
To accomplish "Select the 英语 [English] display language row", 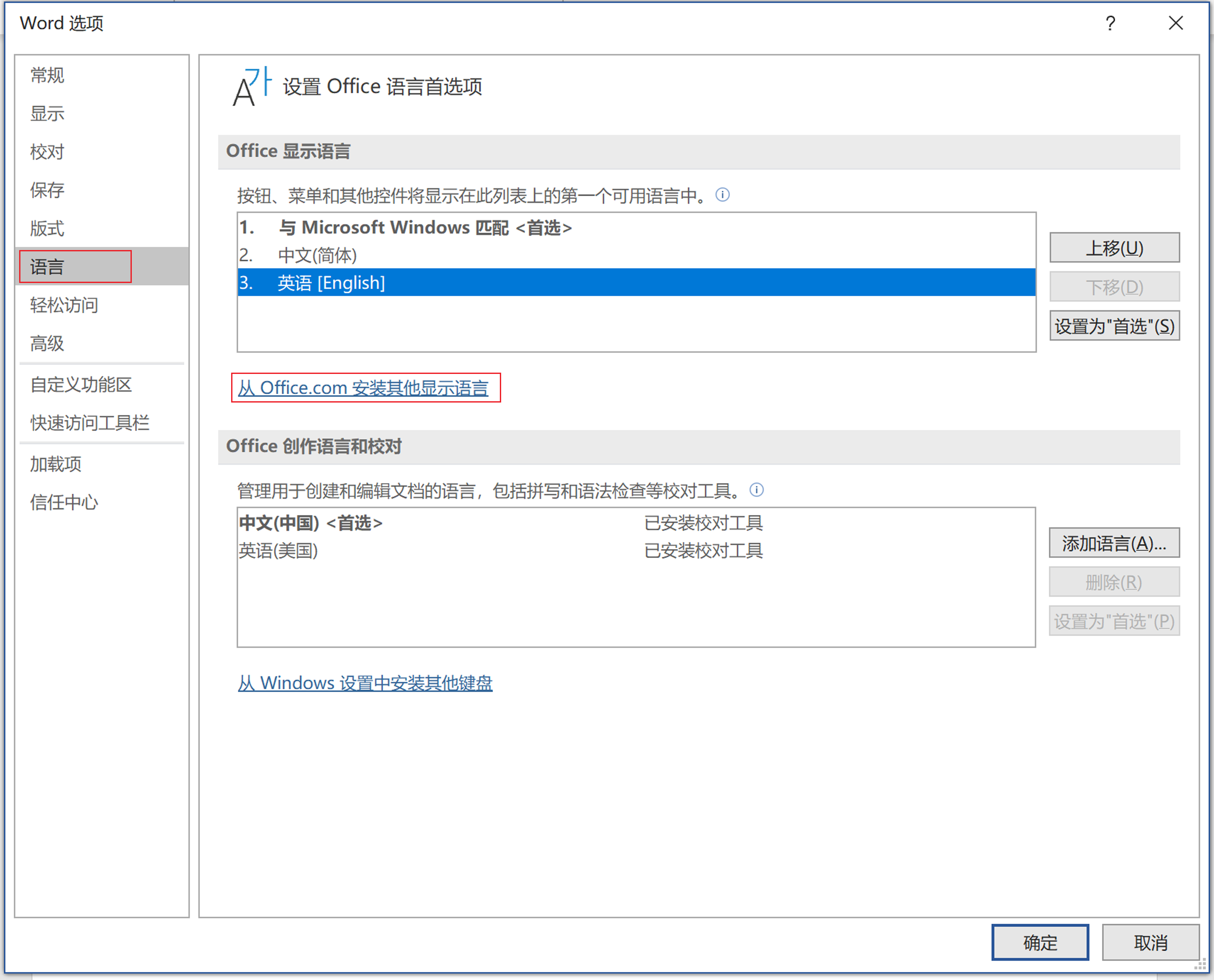I will click(x=331, y=282).
